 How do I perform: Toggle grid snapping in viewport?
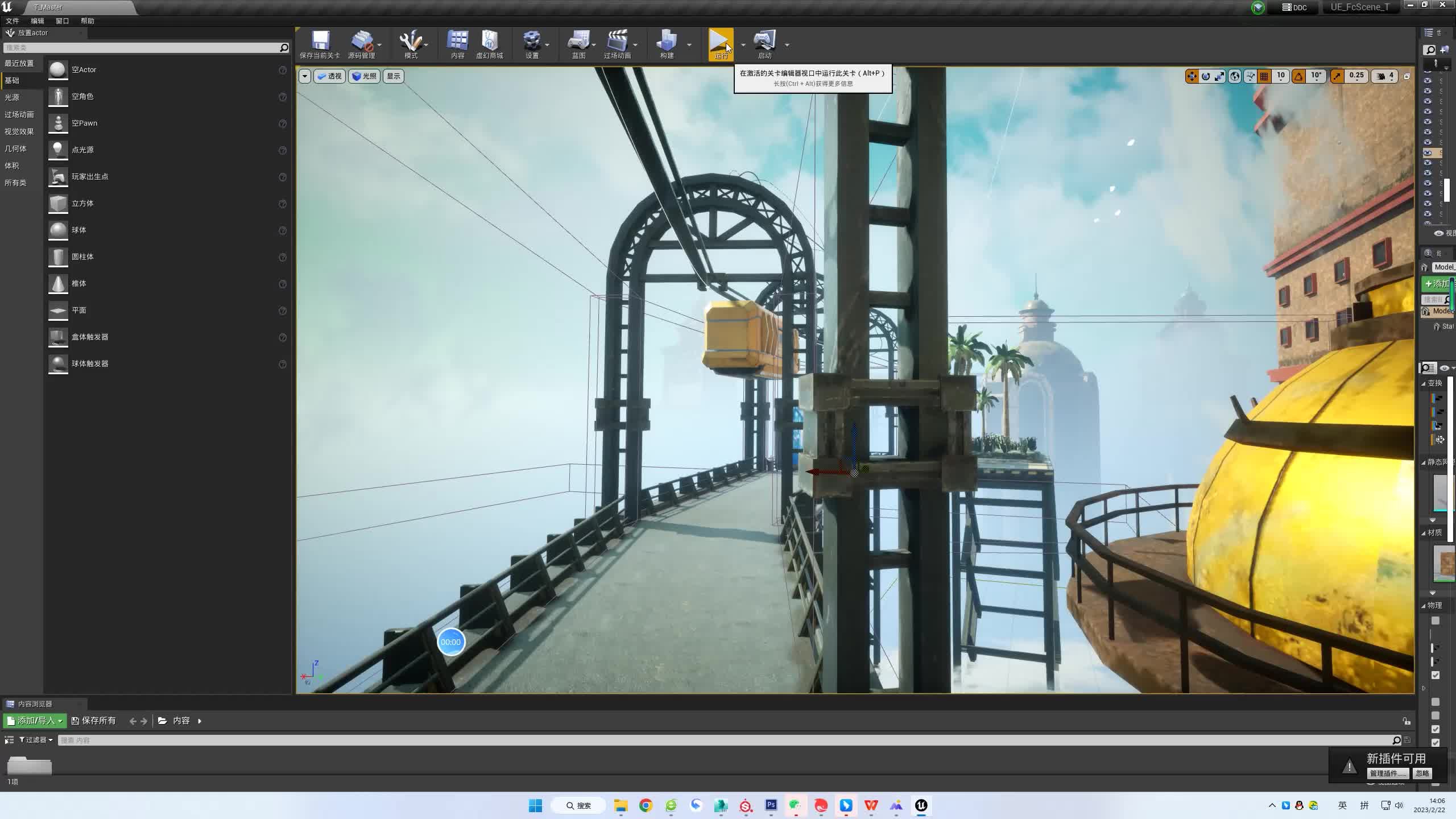pos(1264,76)
